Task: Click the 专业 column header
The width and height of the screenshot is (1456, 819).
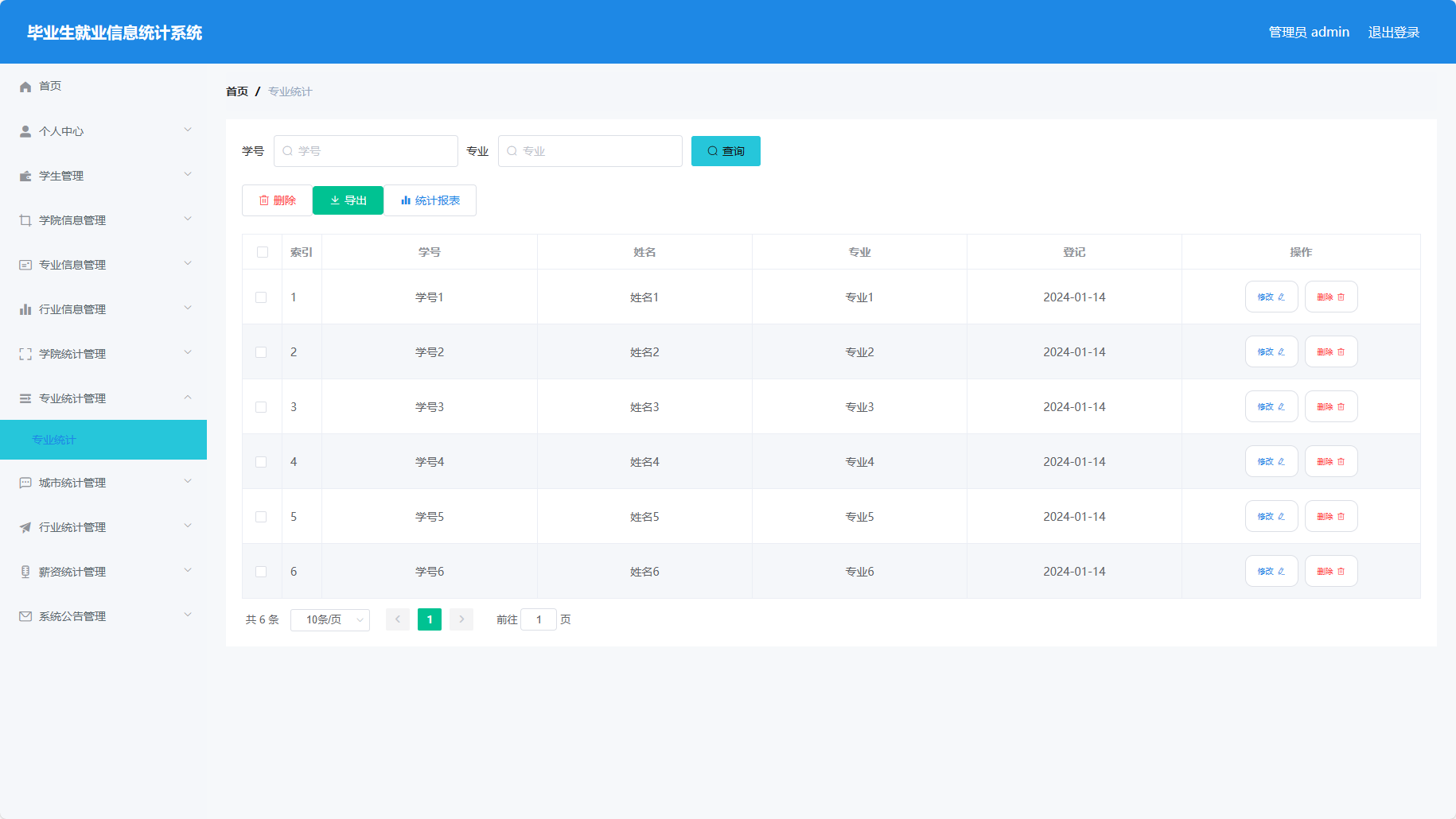Action: click(x=859, y=252)
